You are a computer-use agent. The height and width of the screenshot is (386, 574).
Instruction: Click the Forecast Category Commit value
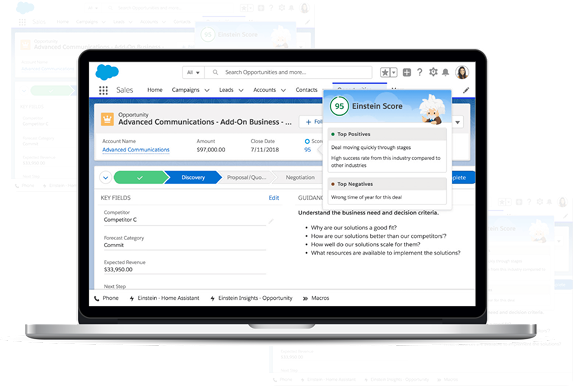coord(114,245)
